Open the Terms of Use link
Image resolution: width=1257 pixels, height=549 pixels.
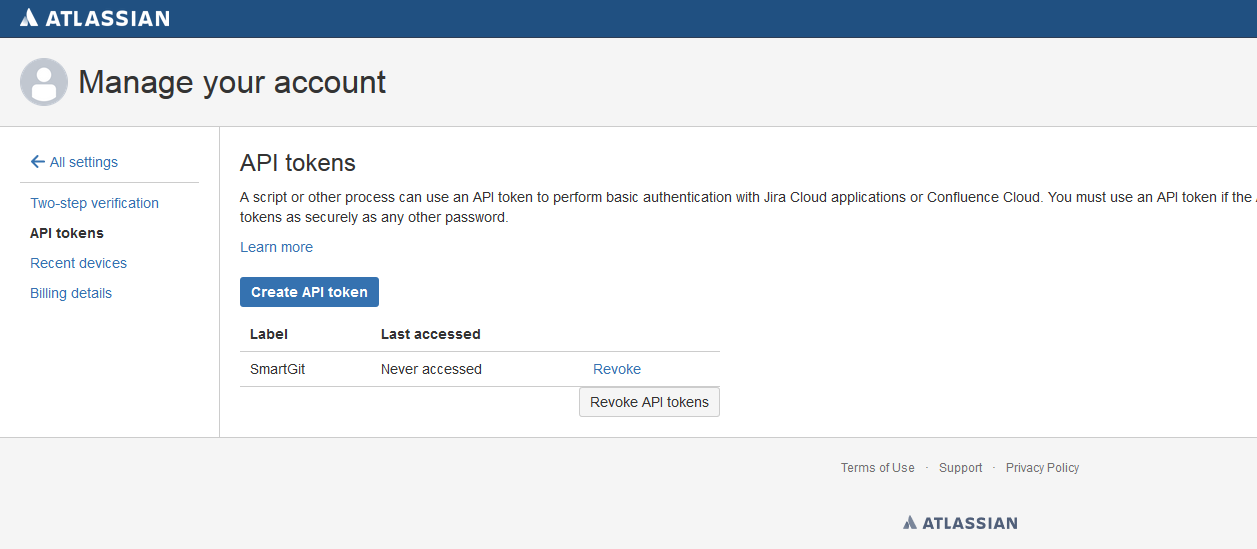pyautogui.click(x=877, y=468)
